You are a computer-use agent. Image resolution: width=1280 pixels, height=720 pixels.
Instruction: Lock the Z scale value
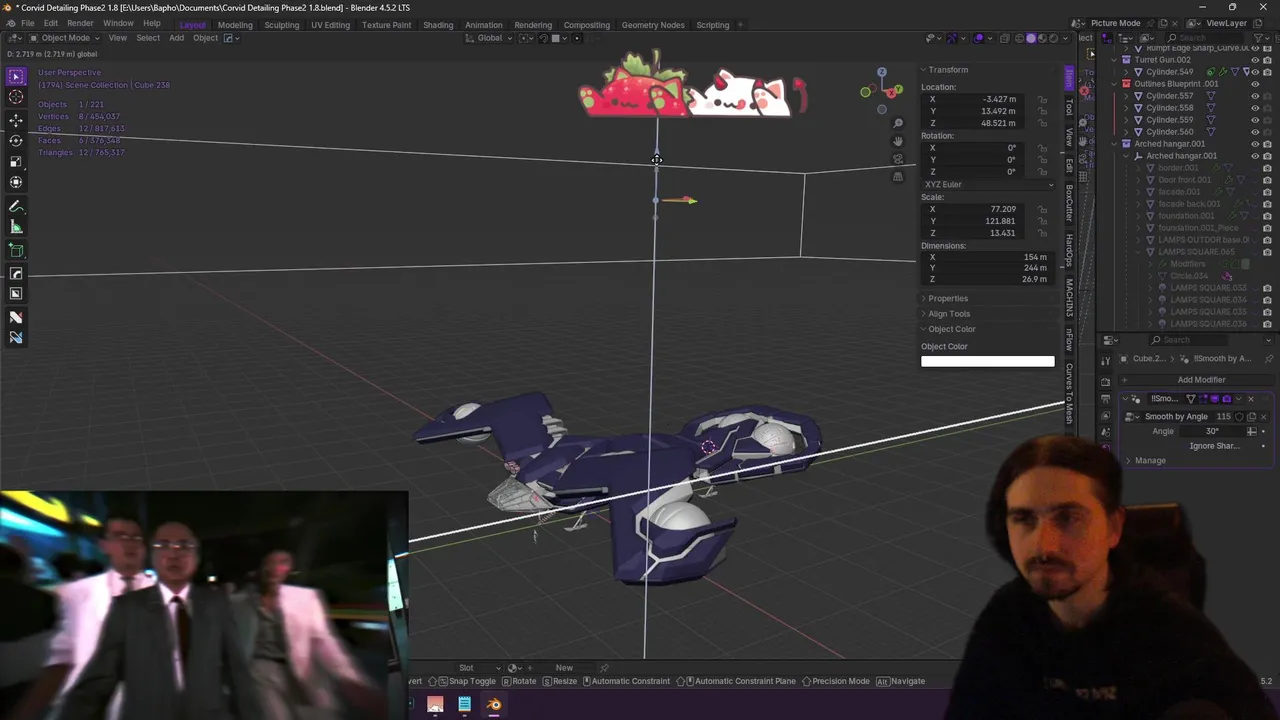[1043, 233]
